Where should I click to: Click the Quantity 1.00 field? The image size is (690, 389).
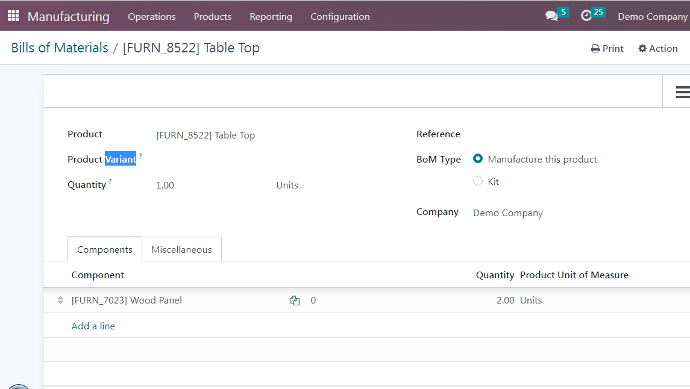click(211, 185)
